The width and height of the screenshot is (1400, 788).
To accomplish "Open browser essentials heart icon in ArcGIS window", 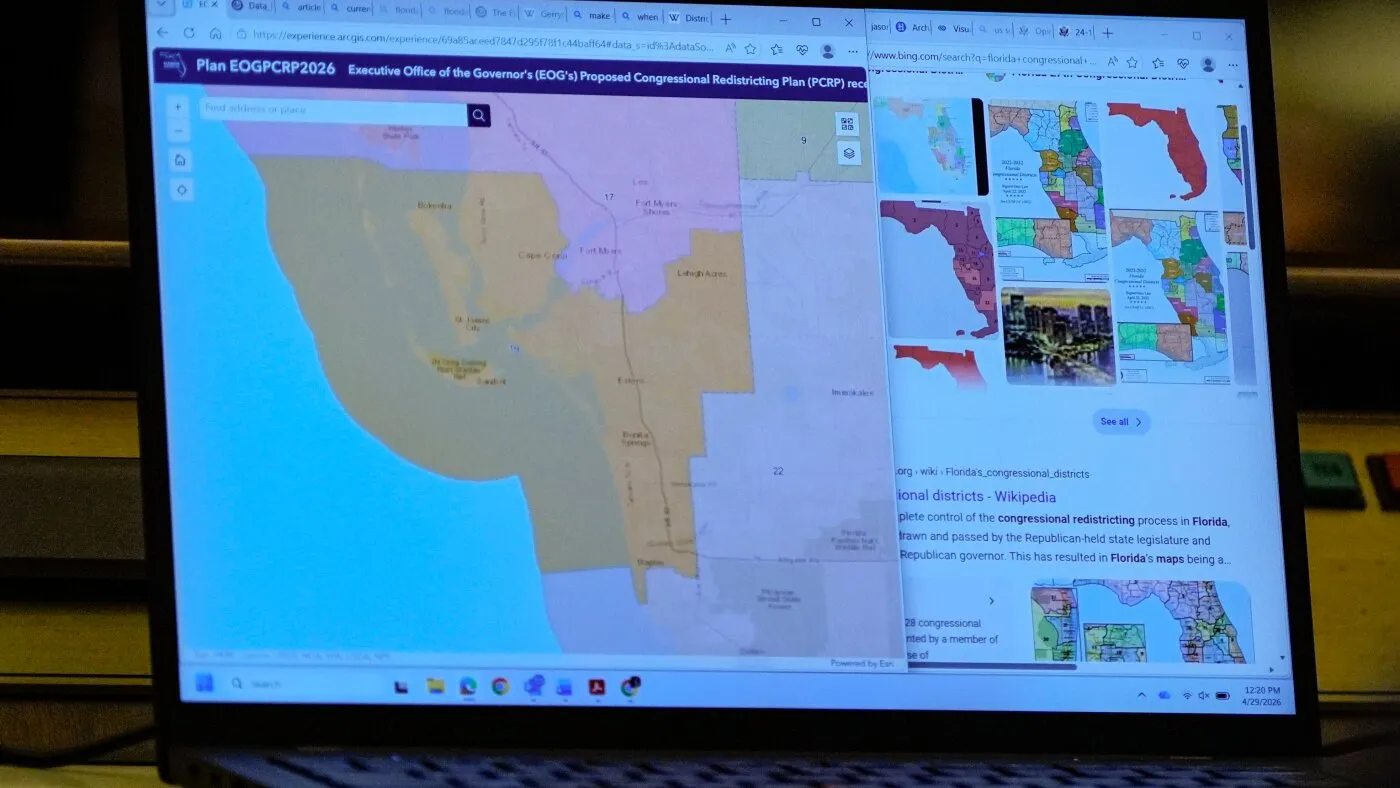I will (x=802, y=49).
